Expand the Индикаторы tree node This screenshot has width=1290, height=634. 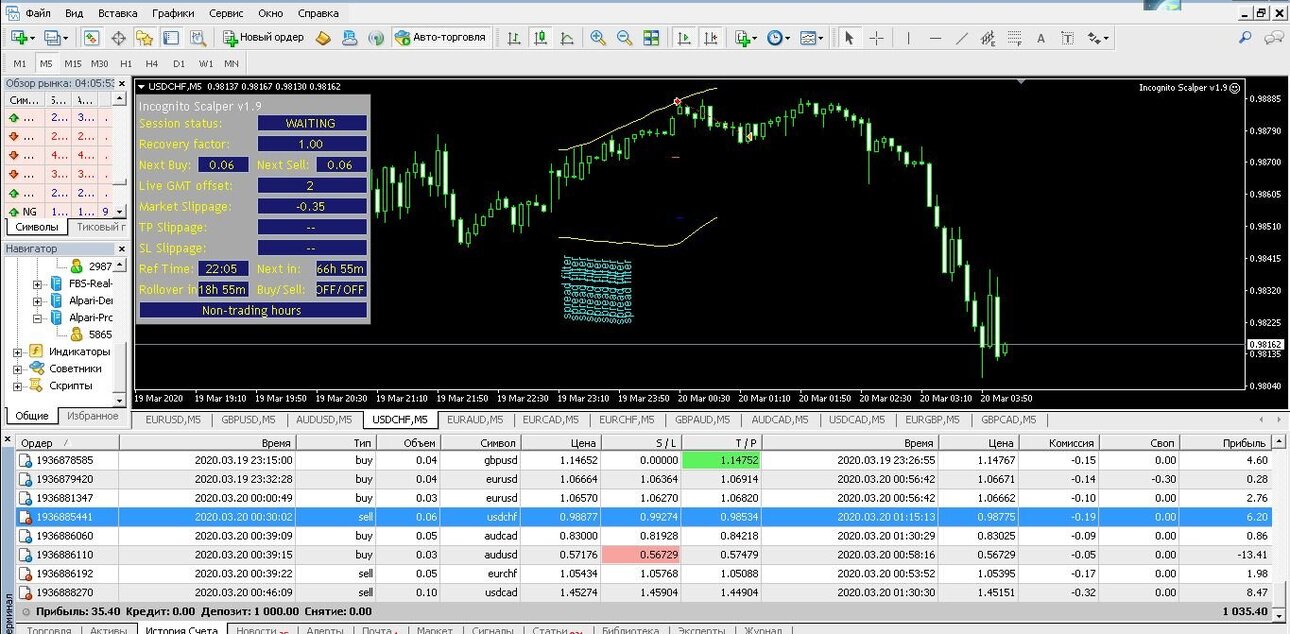[18, 352]
